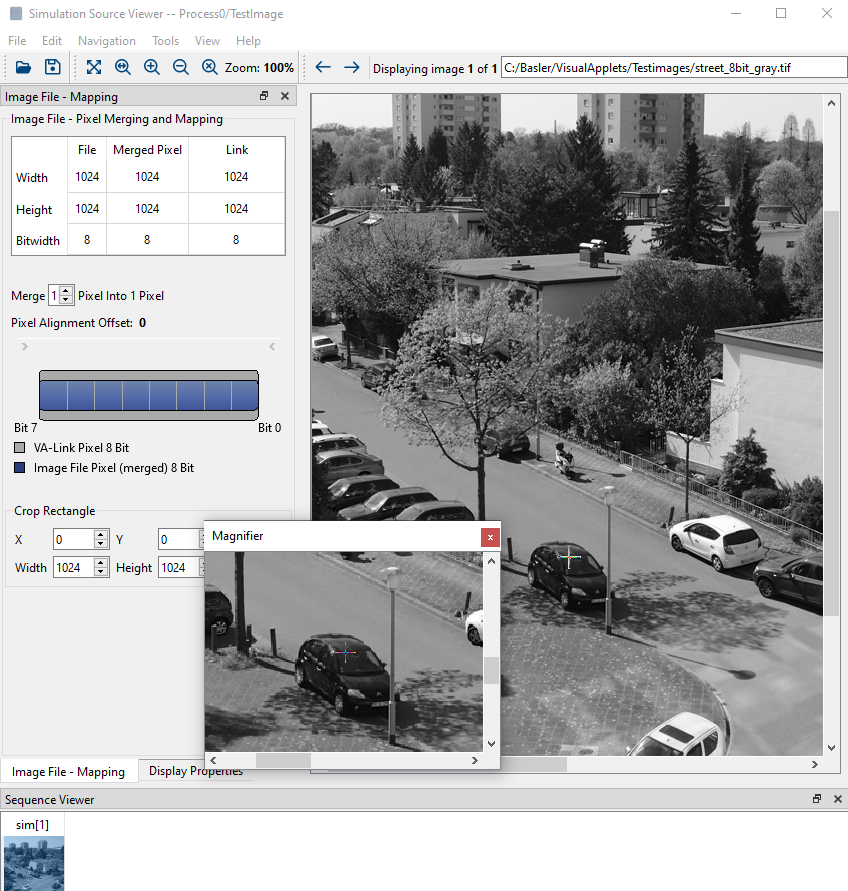Close the Magnifier window
This screenshot has height=891, width=848.
(x=490, y=537)
